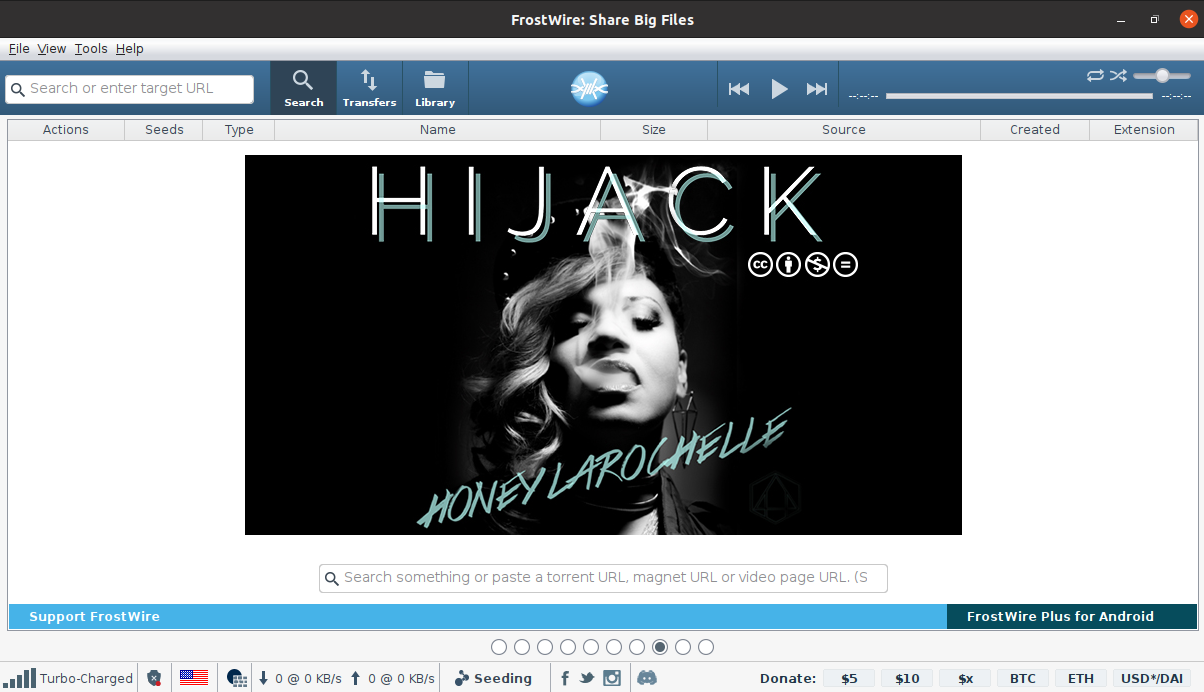Open FrostWire's Instagram page
1204x692 pixels.
pos(612,678)
